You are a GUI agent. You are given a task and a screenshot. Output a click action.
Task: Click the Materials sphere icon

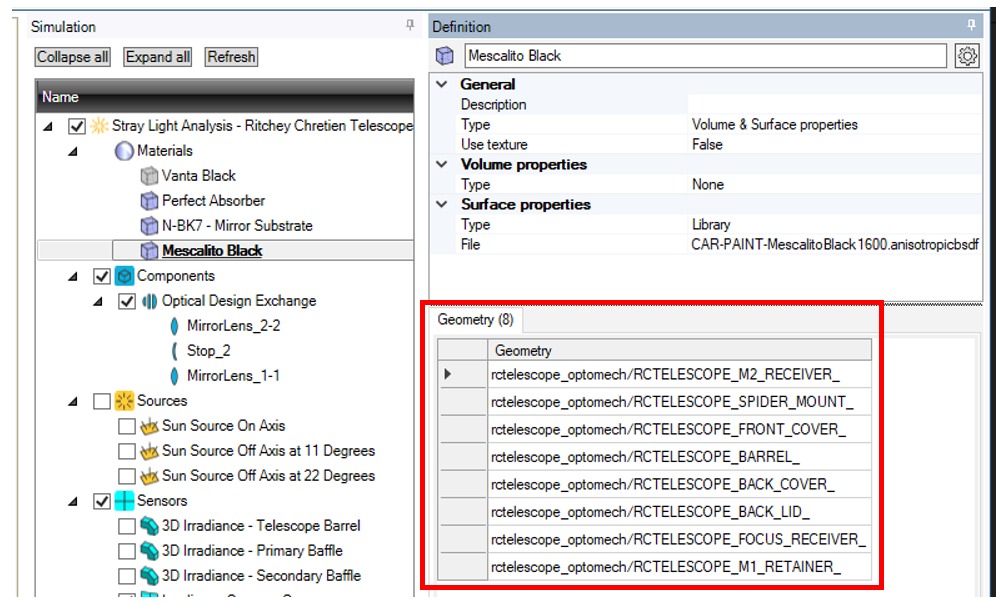(124, 151)
